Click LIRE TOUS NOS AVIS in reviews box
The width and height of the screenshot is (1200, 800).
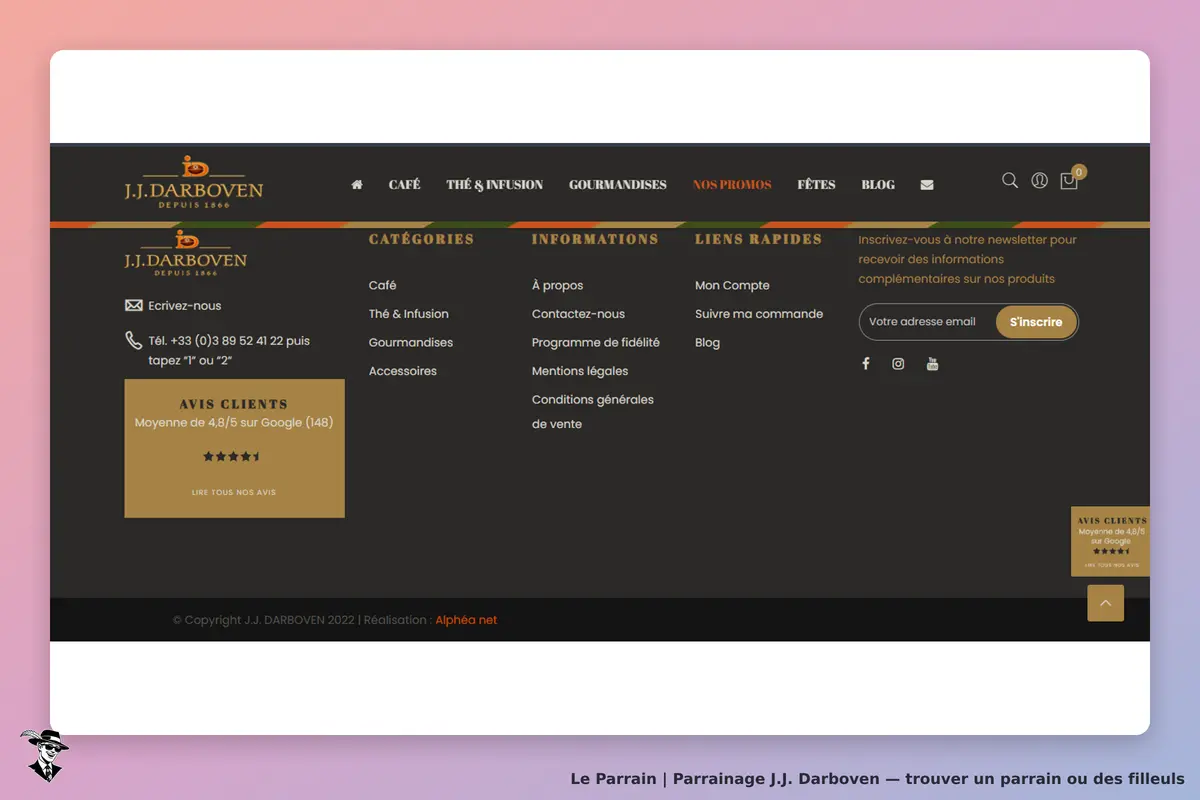(x=234, y=492)
